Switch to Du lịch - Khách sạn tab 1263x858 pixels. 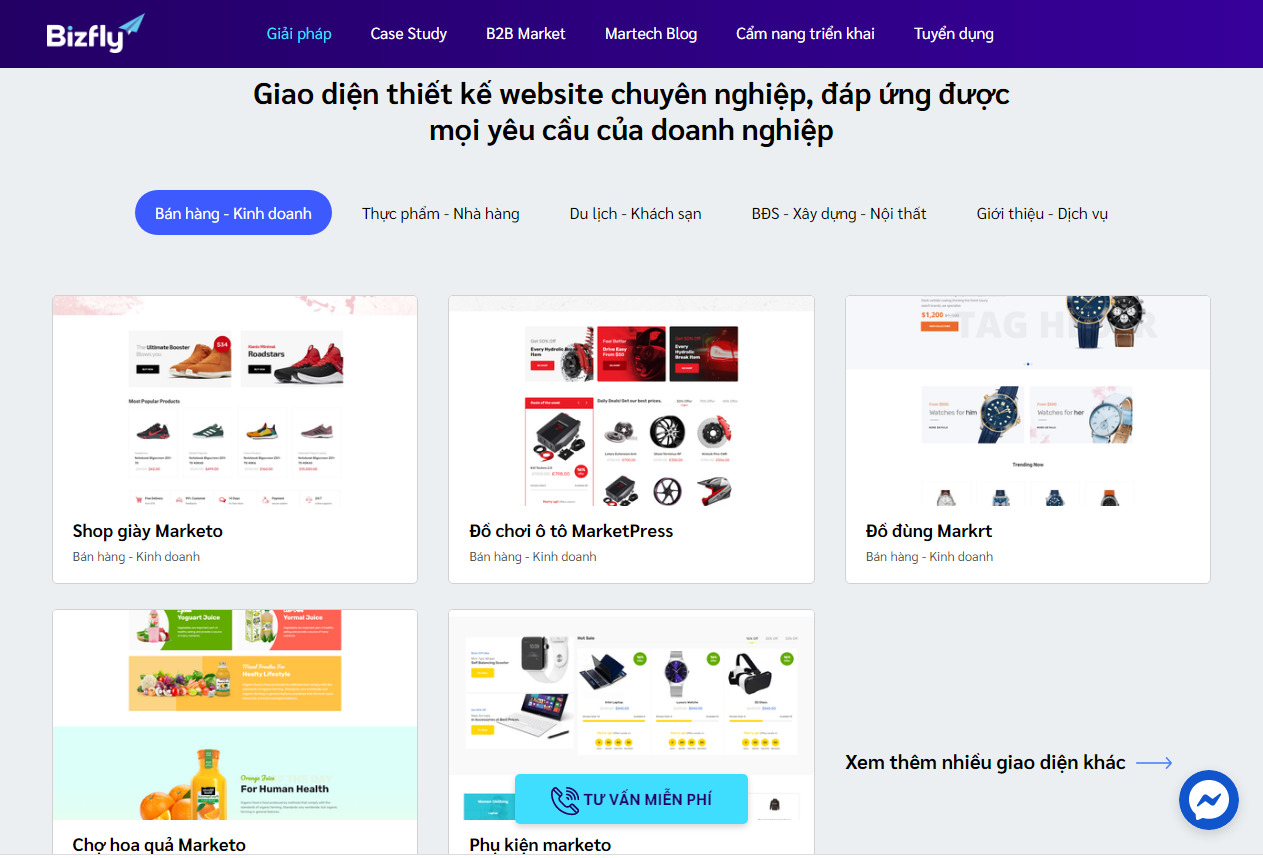[x=636, y=213]
